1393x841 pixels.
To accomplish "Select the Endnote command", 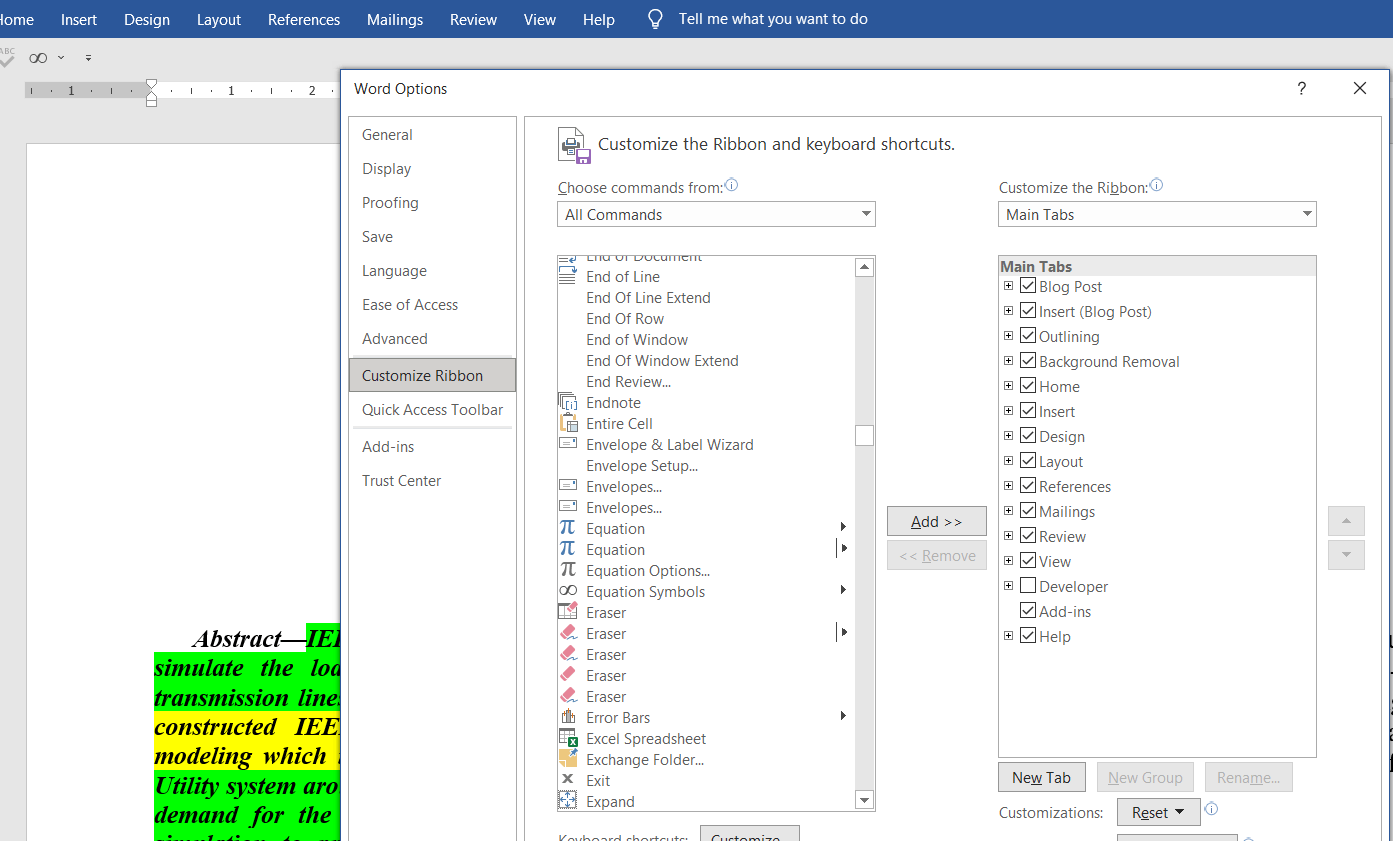I will click(613, 402).
